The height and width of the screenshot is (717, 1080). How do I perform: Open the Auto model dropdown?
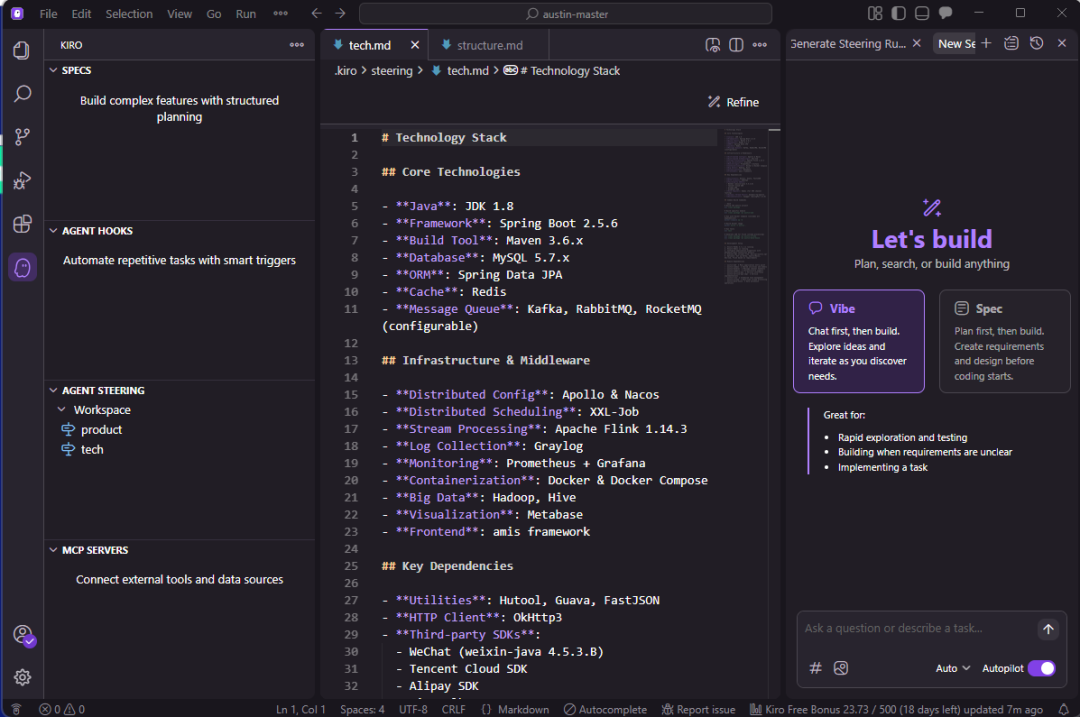tap(953, 668)
